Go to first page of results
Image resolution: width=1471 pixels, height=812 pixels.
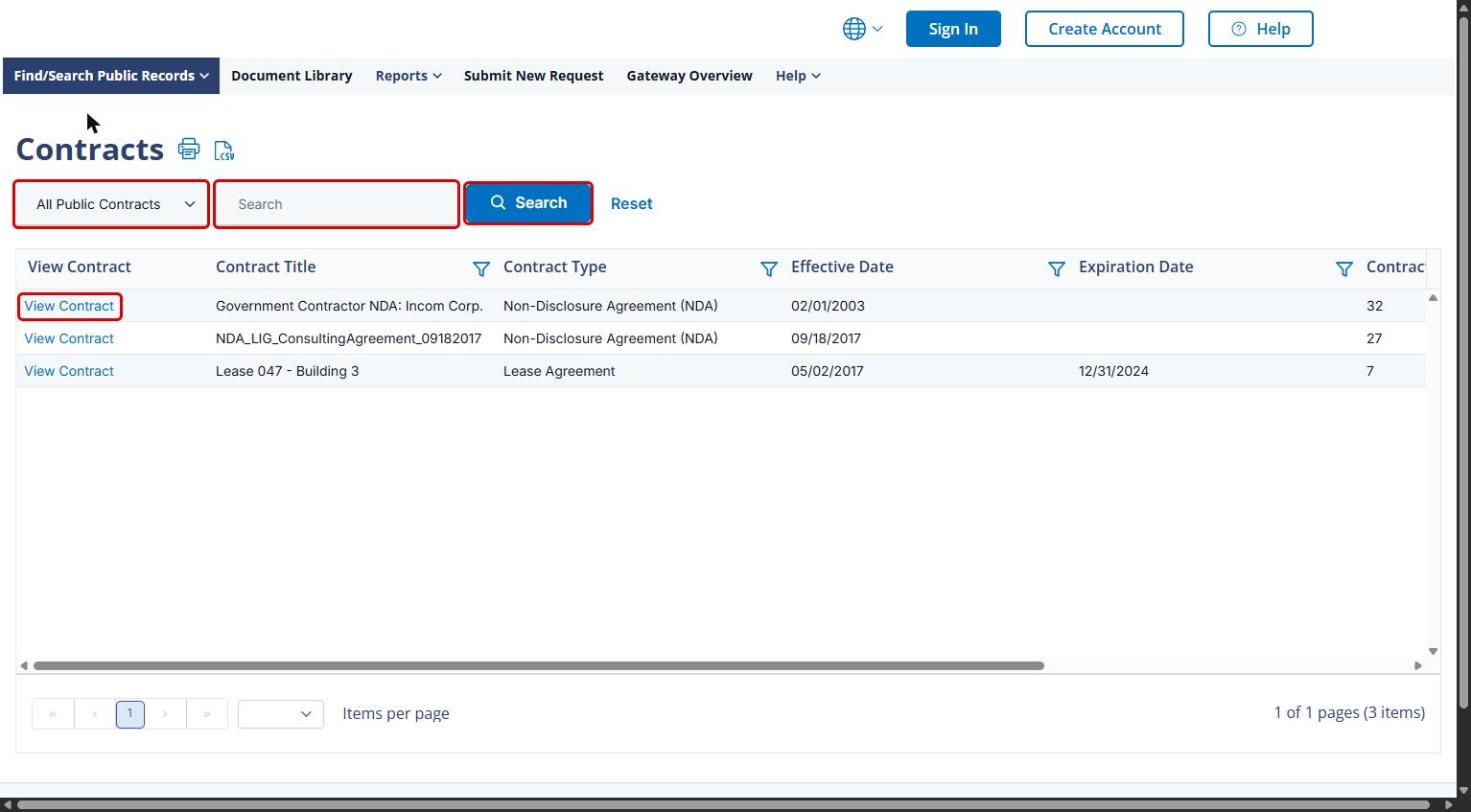click(x=53, y=714)
